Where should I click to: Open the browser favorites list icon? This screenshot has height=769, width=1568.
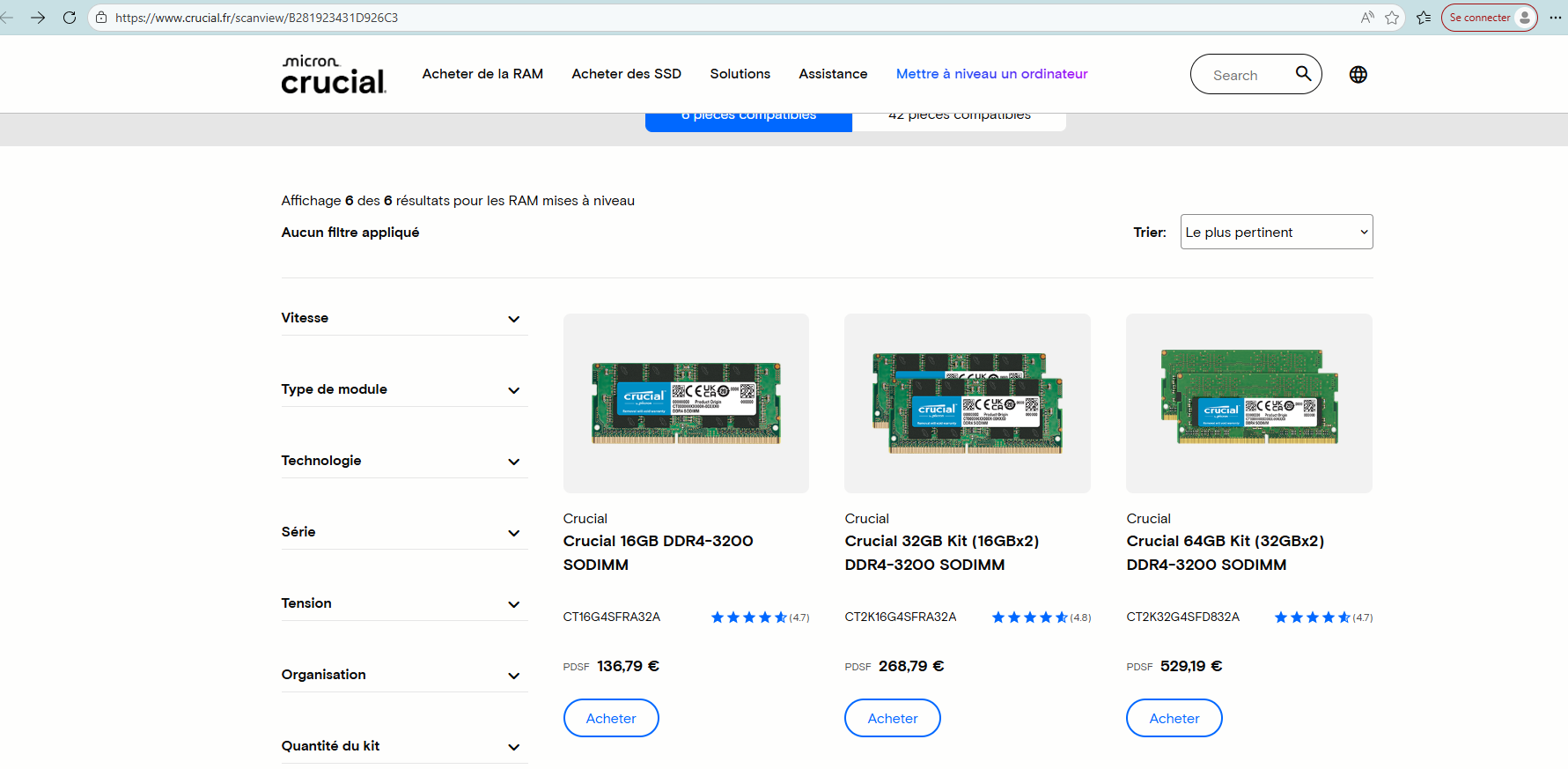[x=1424, y=18]
